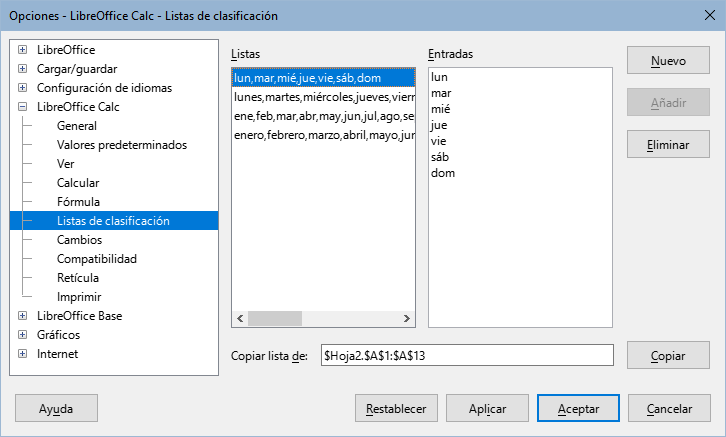Select the Compatibilidad tree item

point(97,259)
